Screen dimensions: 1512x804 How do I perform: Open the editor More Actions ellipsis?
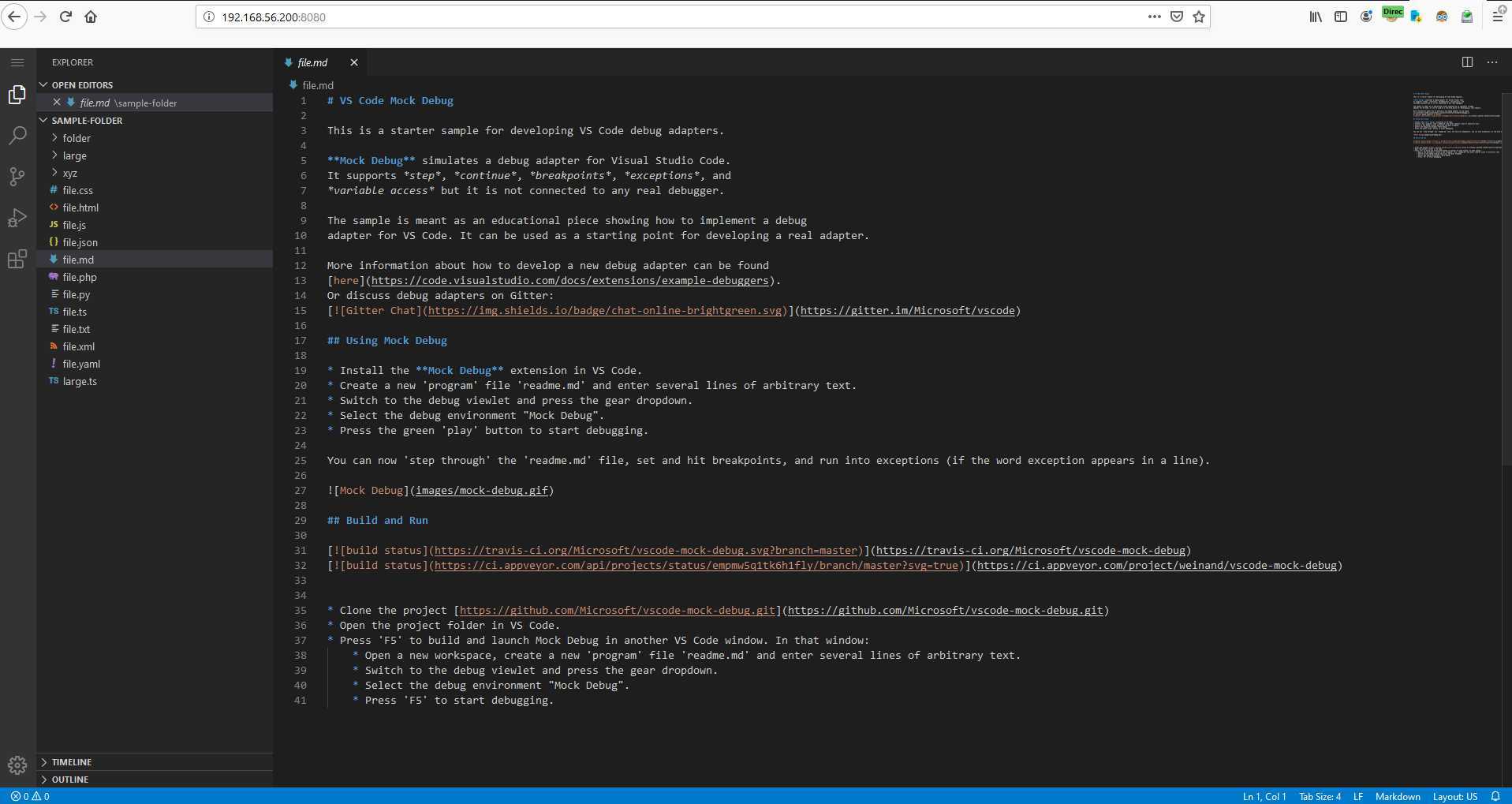(1492, 62)
